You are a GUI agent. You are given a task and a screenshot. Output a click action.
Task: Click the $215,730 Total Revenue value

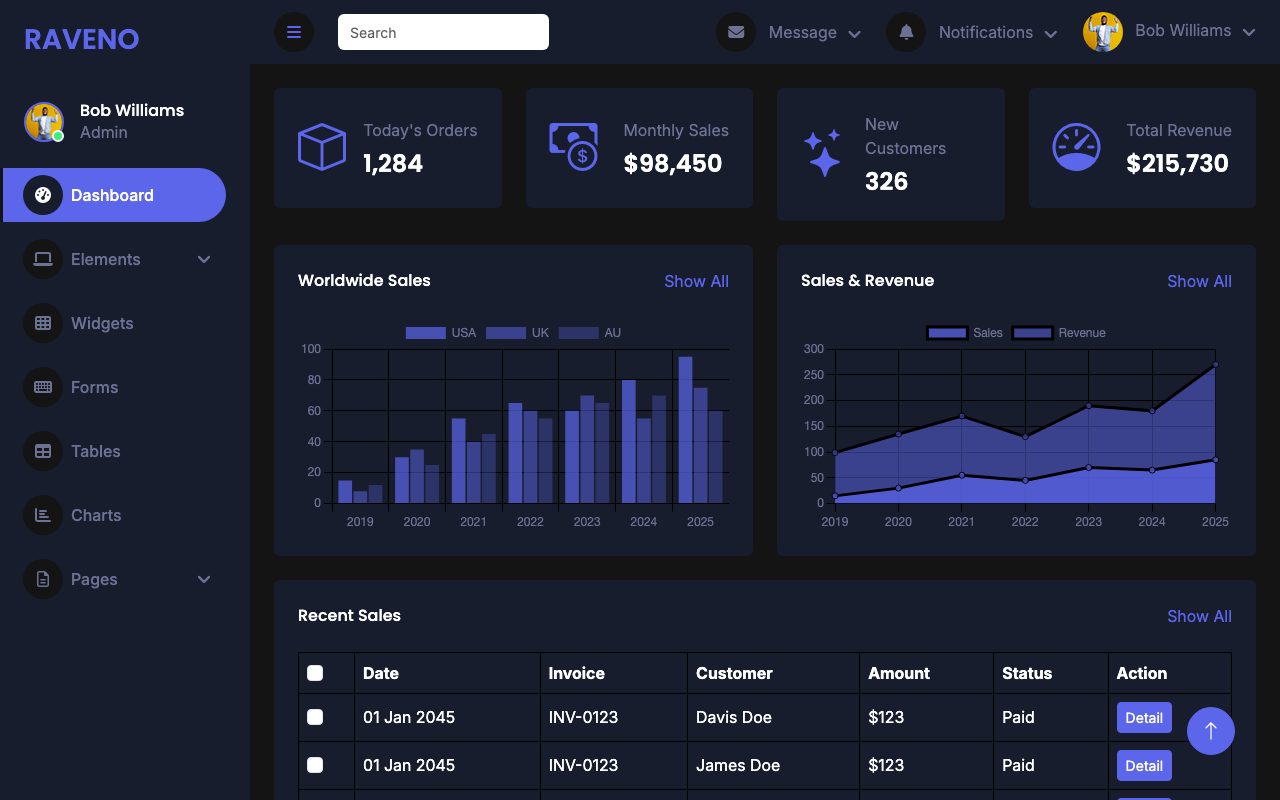click(1177, 163)
